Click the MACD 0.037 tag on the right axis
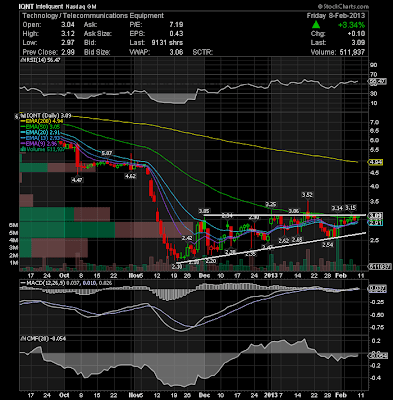This screenshot has width=393, height=400. (x=377, y=288)
